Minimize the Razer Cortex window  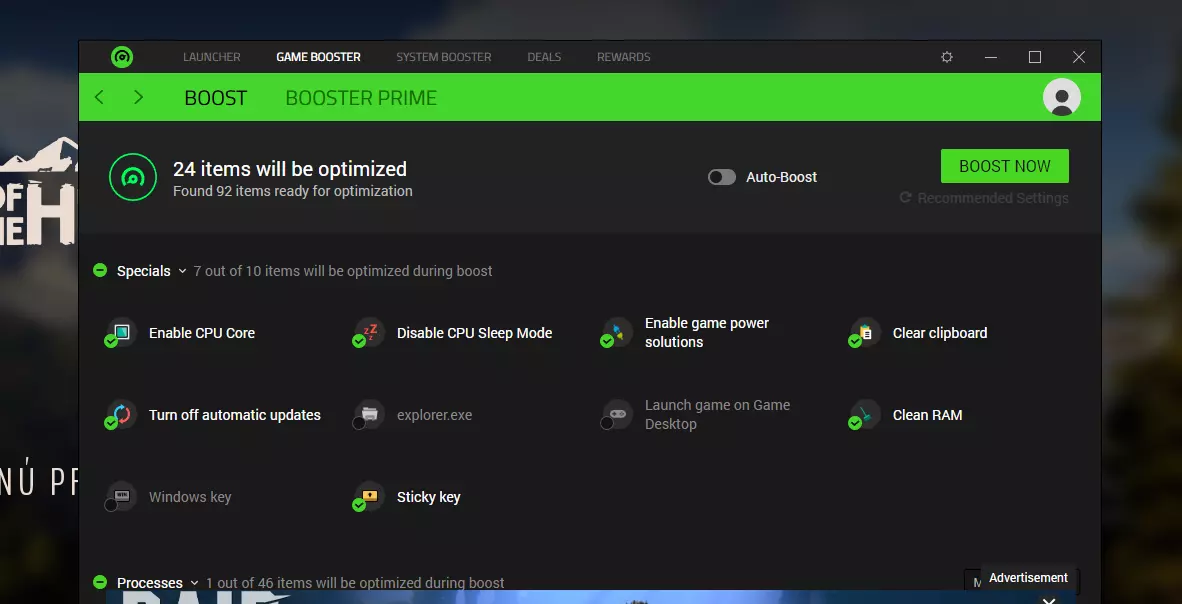[991, 57]
